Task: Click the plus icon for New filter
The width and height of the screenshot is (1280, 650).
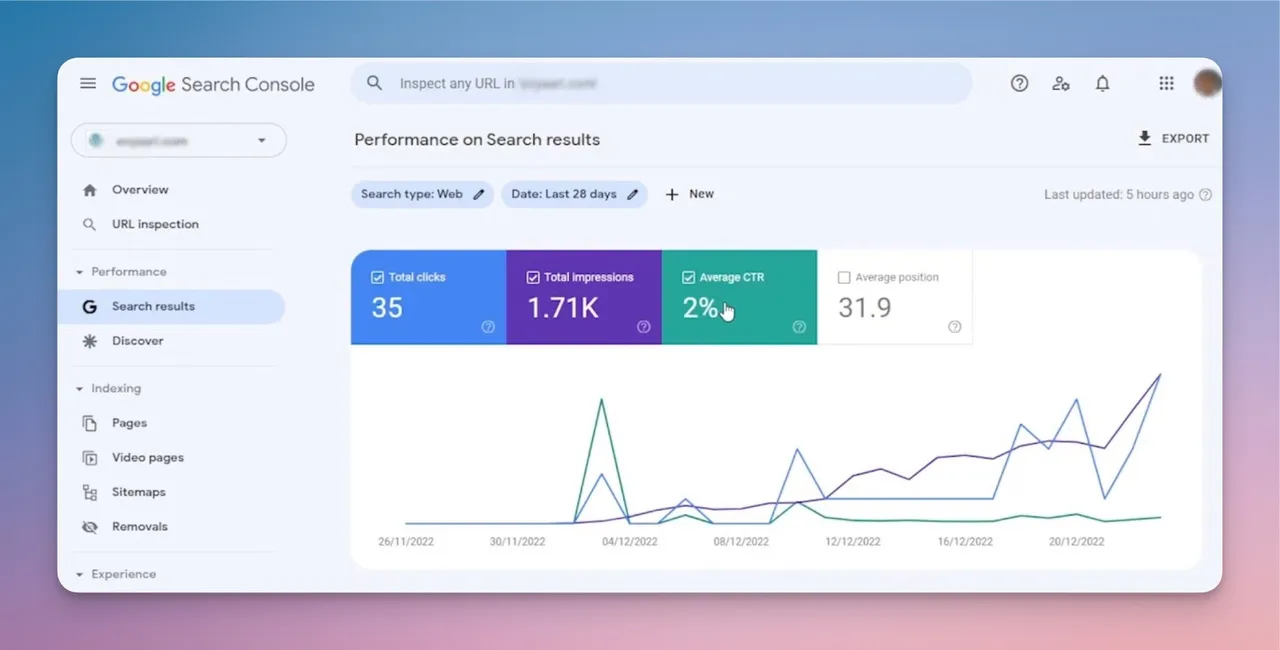Action: click(x=672, y=194)
